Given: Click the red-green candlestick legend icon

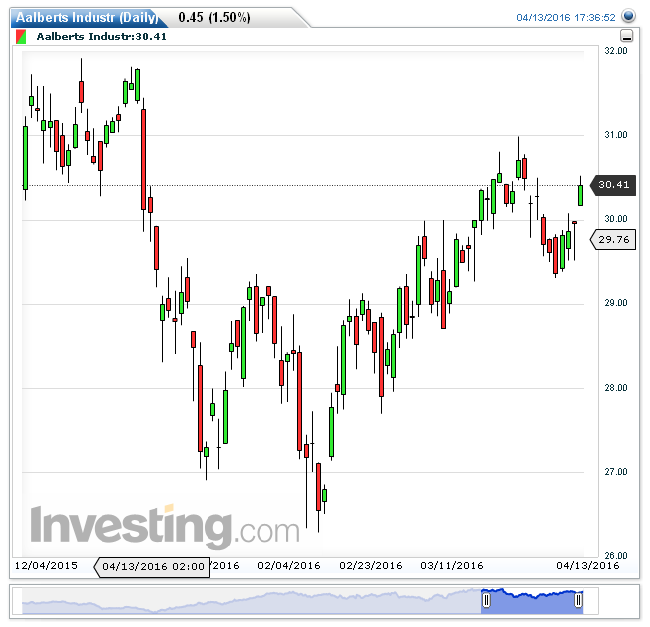Looking at the screenshot, I should (x=21, y=36).
